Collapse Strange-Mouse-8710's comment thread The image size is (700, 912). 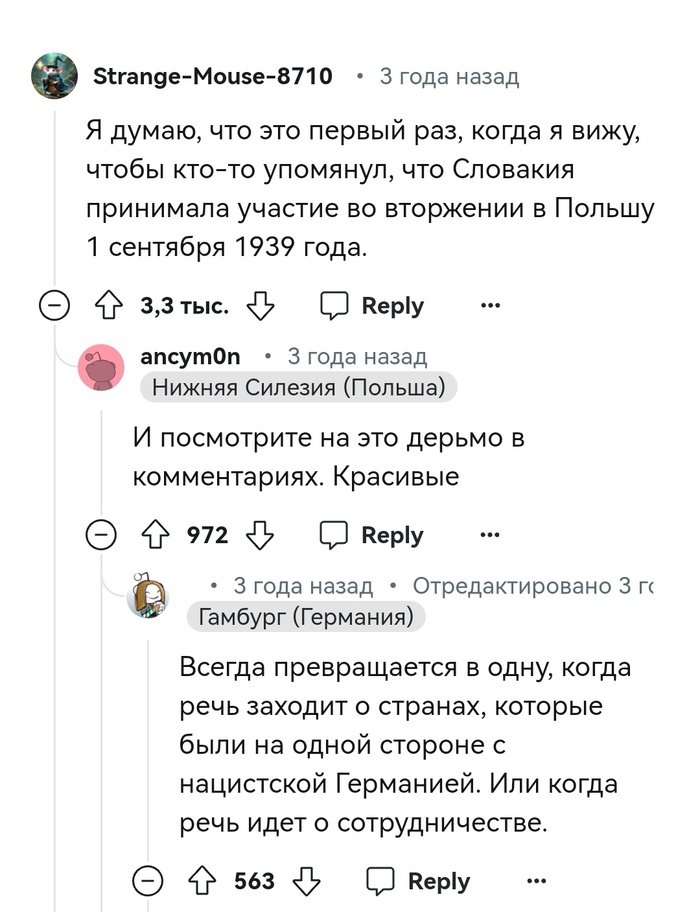[x=54, y=306]
